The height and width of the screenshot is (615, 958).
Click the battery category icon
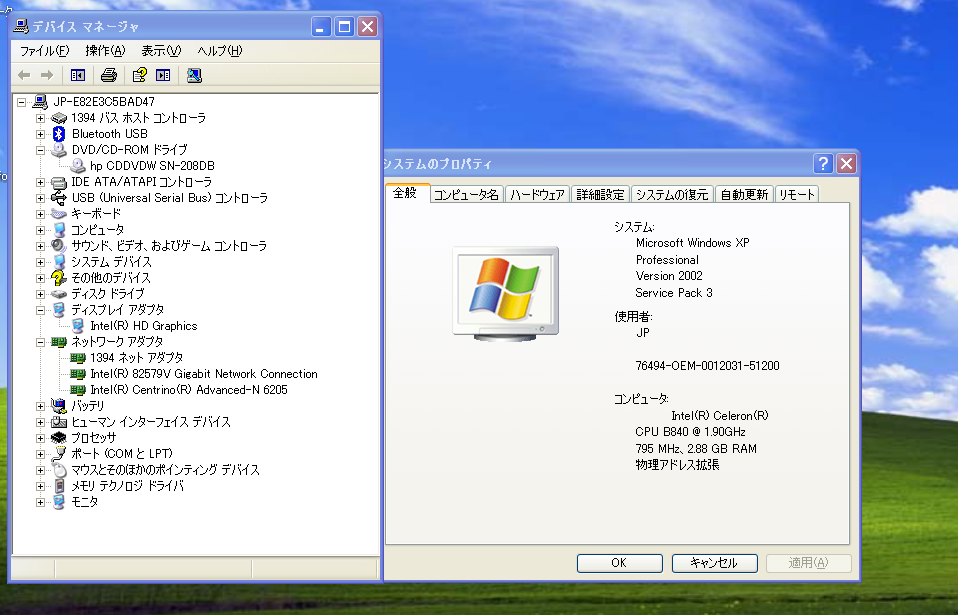coord(59,406)
